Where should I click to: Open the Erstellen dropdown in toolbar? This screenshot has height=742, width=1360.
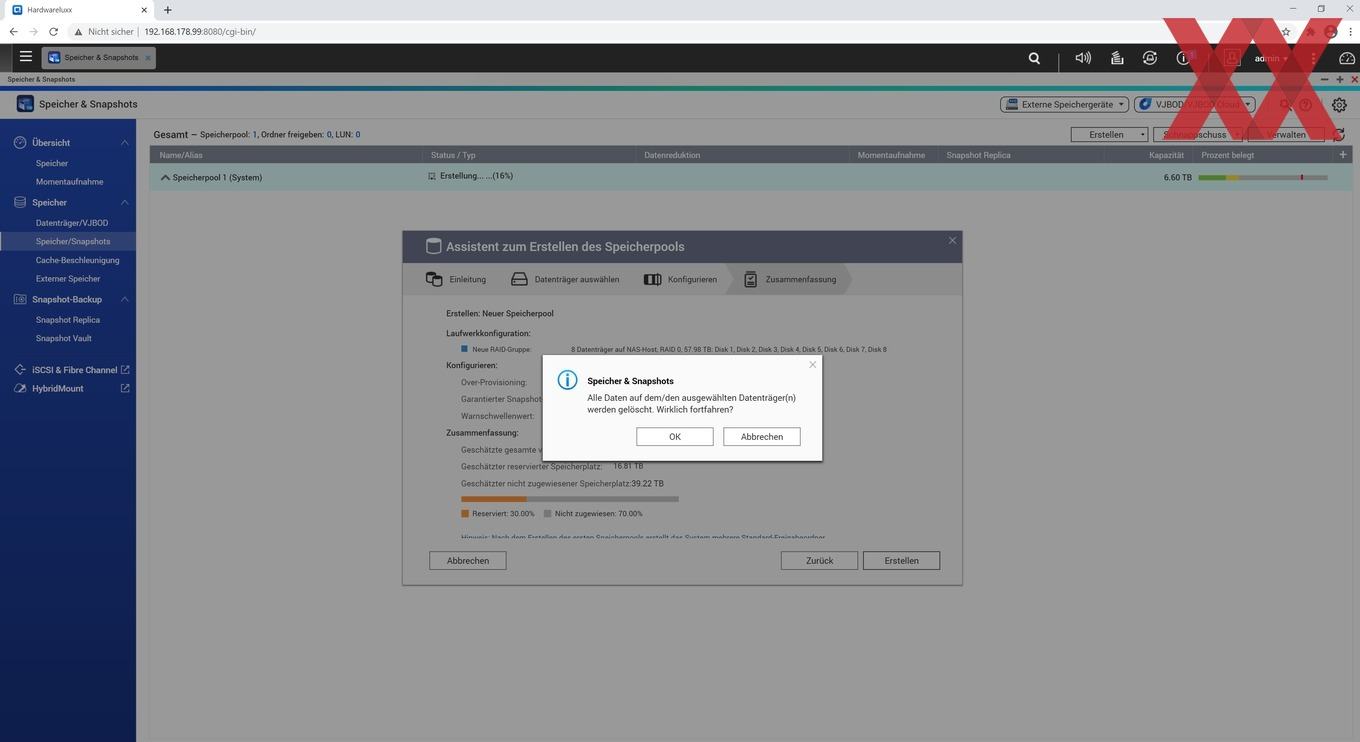pos(1109,134)
